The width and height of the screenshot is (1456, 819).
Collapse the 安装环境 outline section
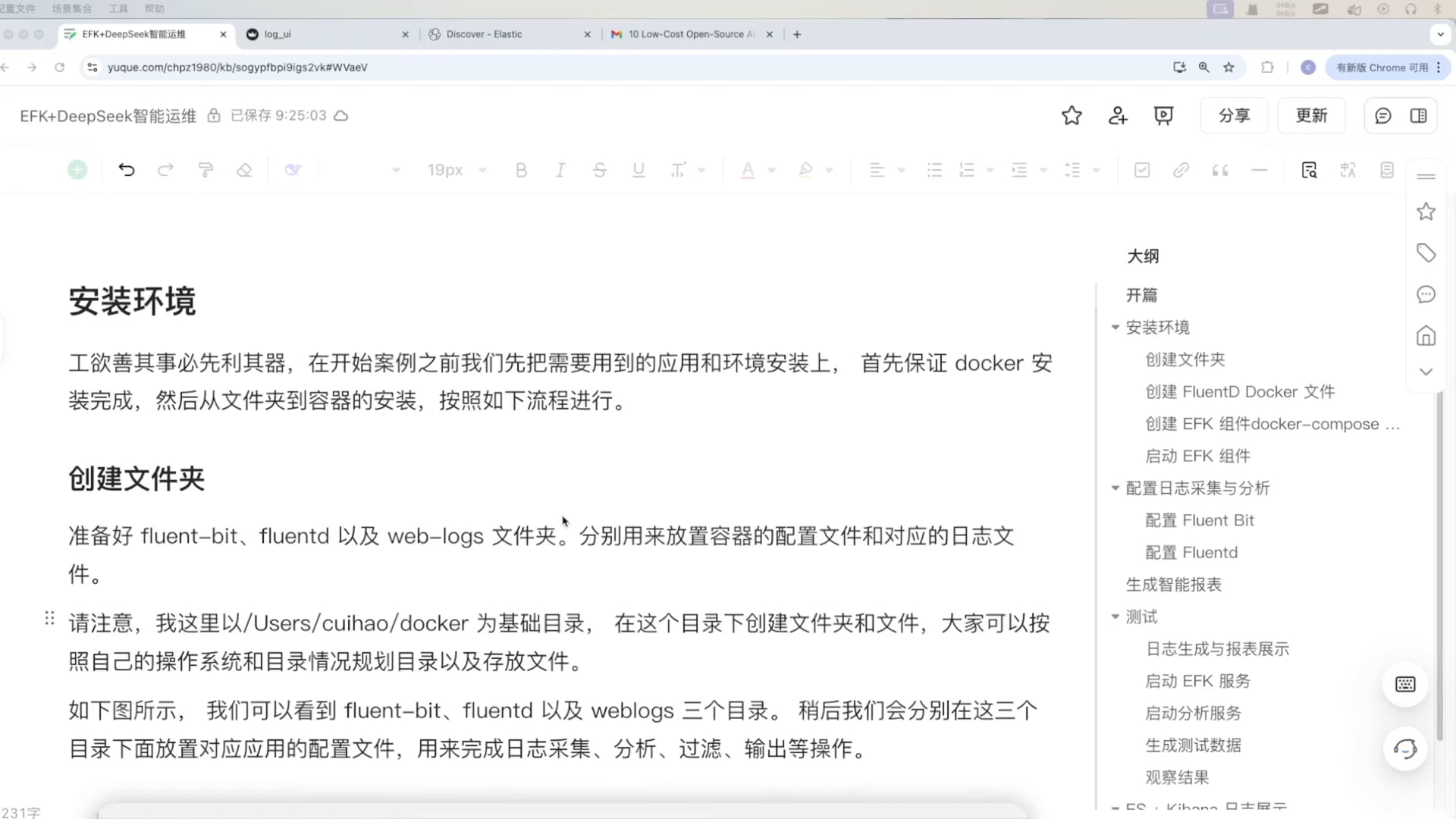1115,327
